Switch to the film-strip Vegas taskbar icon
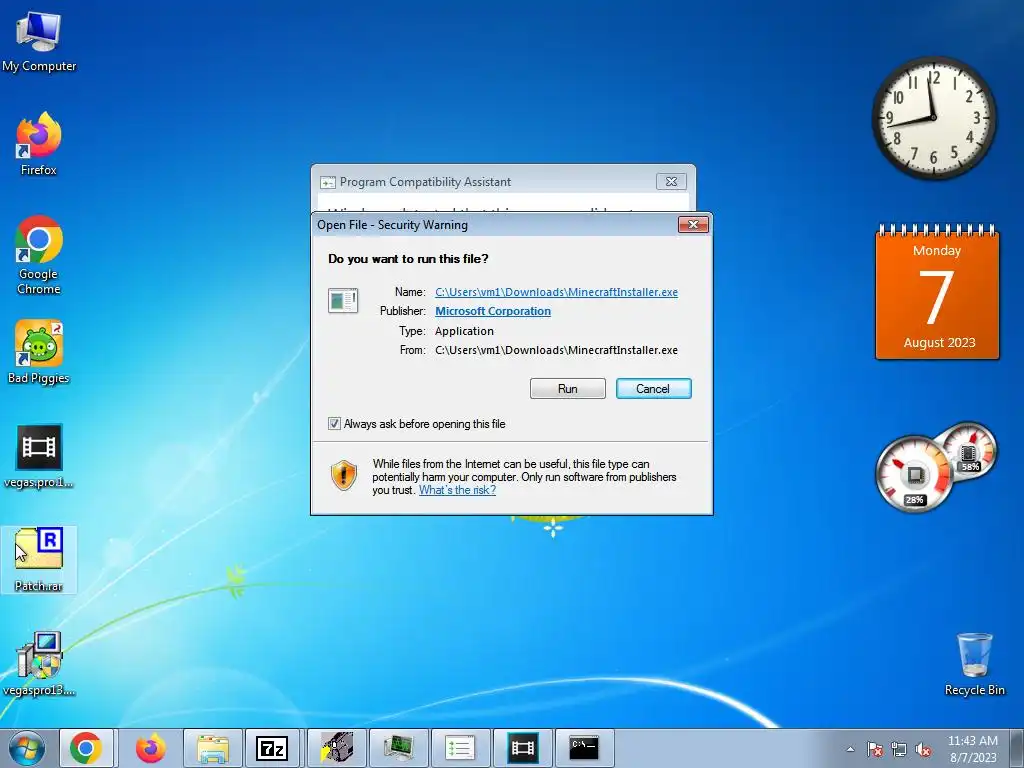The image size is (1024, 768). coord(522,748)
